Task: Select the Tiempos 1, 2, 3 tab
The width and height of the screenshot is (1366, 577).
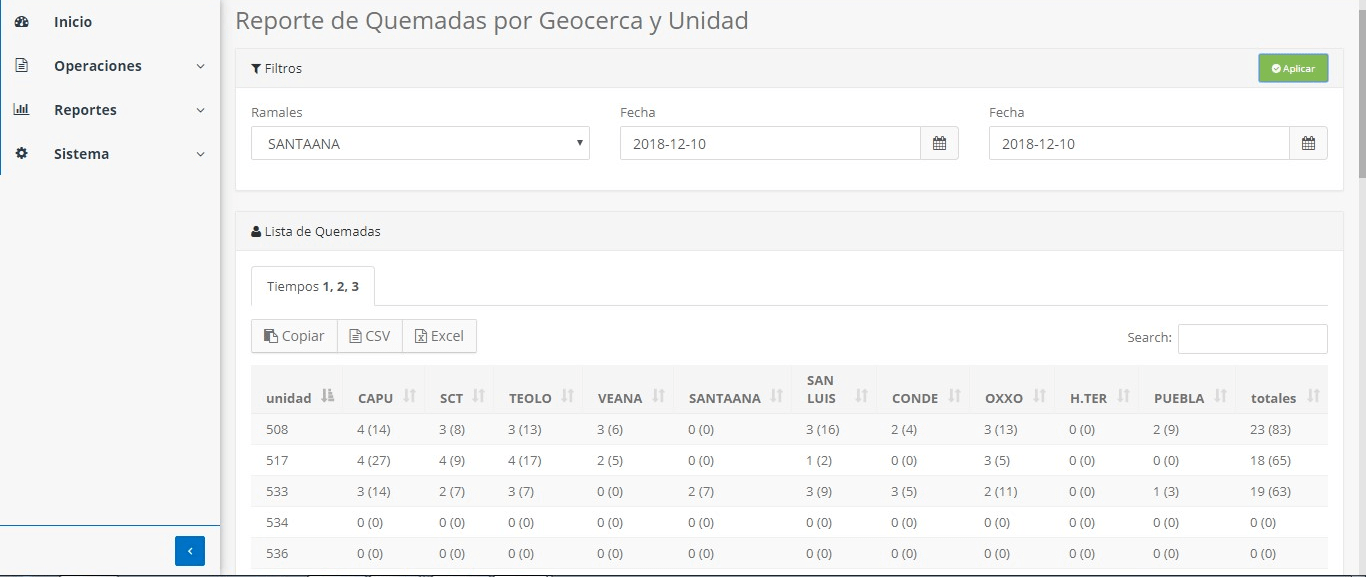Action: point(313,286)
